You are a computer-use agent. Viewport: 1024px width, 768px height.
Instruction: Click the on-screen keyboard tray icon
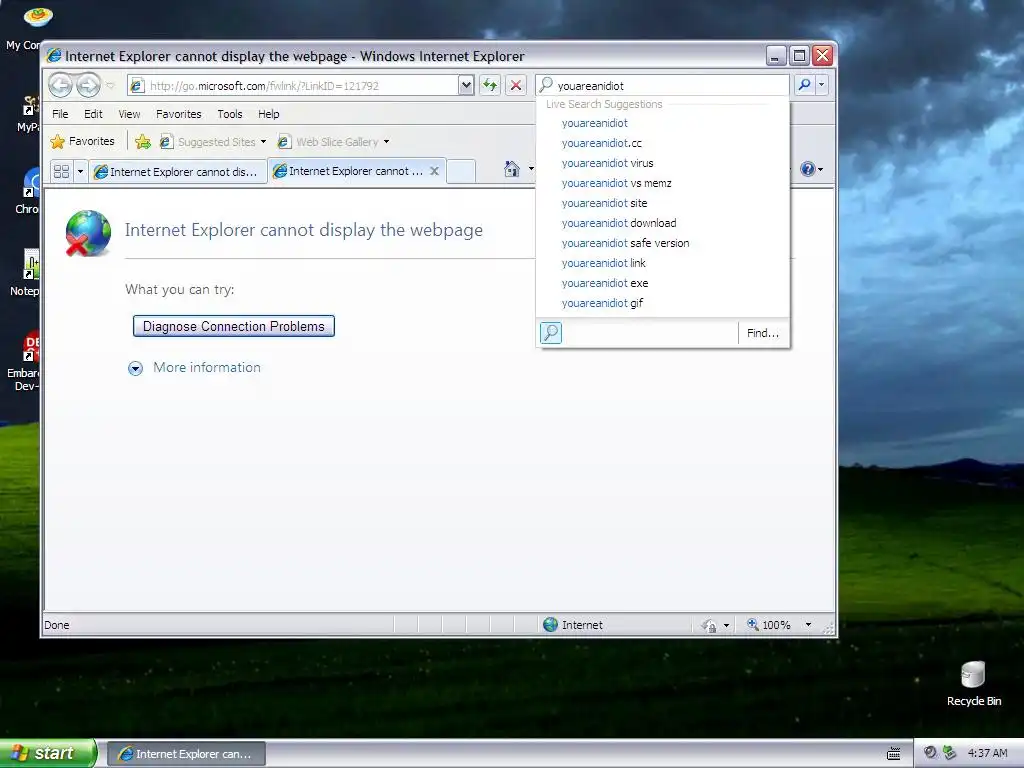pyautogui.click(x=894, y=754)
